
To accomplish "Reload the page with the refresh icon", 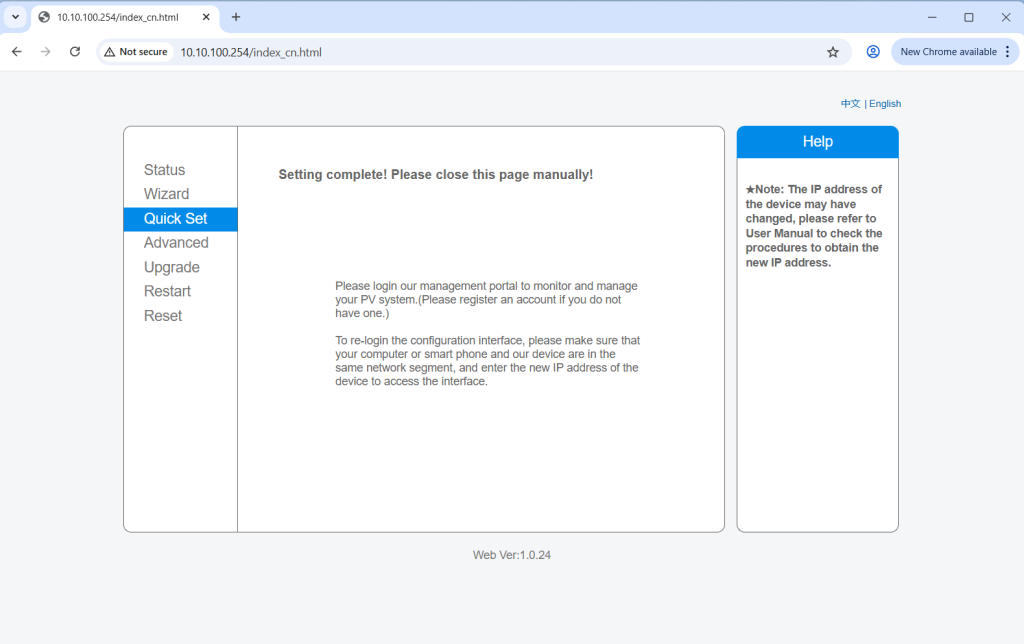I will coord(75,52).
